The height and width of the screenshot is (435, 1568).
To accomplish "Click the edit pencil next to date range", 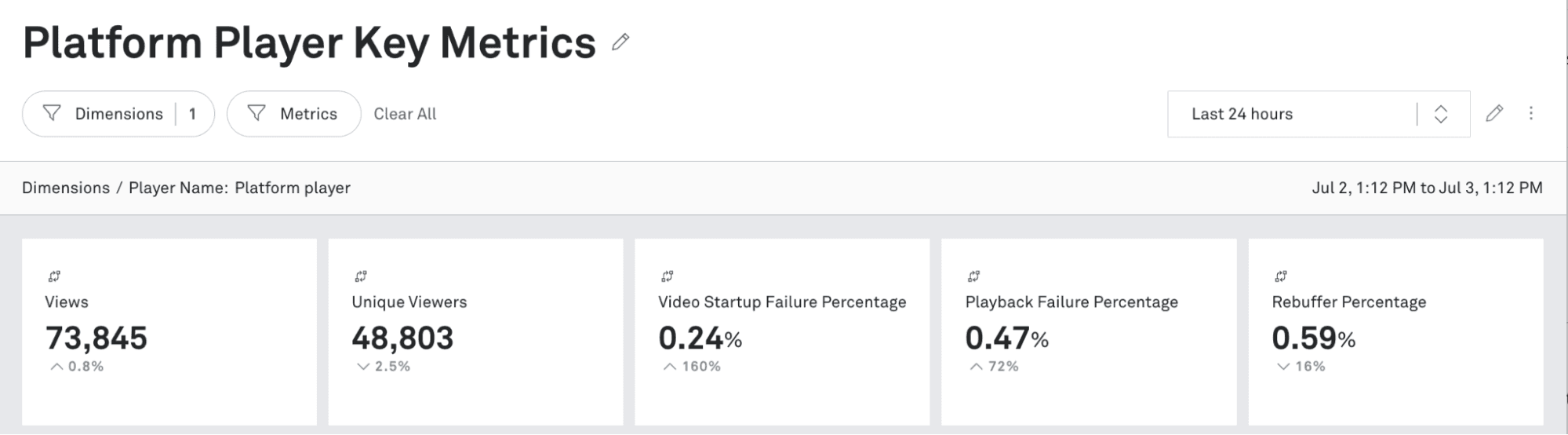I will tap(1494, 114).
